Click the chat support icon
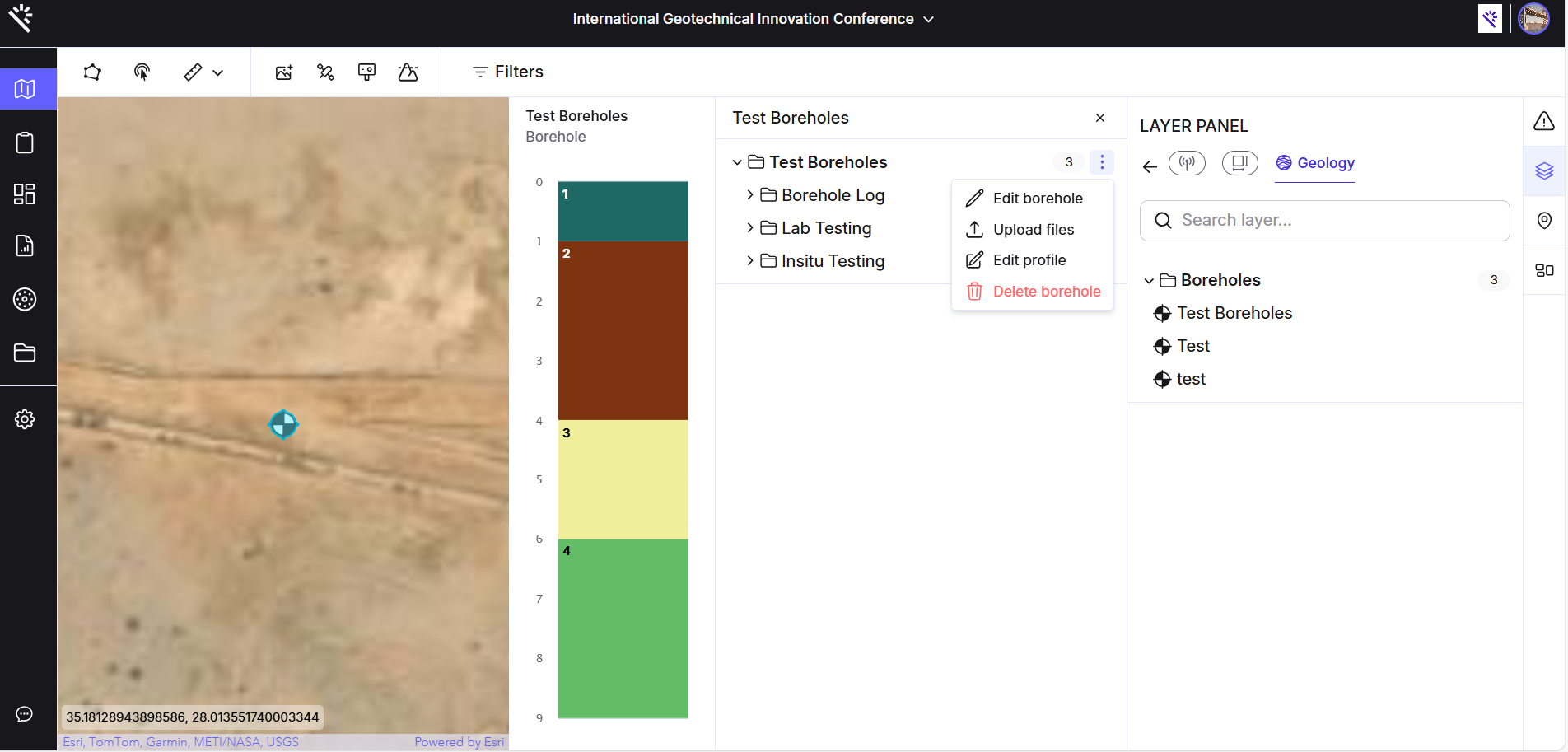 pyautogui.click(x=25, y=714)
